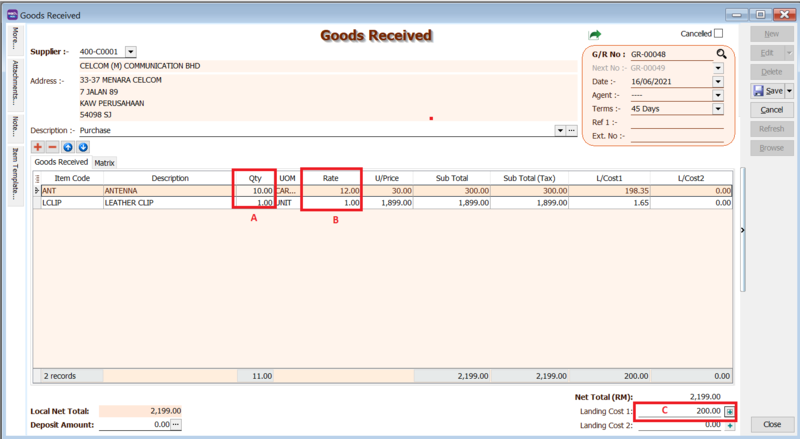800x439 pixels.
Task: Toggle the Cancelled checkbox
Action: [x=718, y=33]
